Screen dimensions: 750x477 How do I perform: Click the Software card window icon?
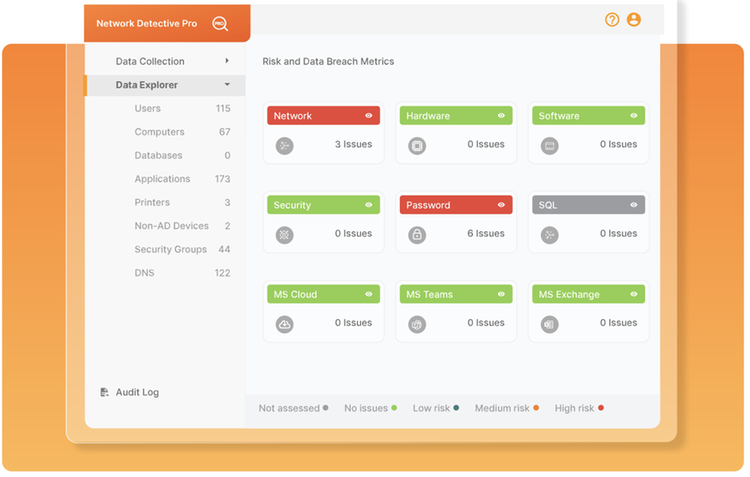click(550, 145)
